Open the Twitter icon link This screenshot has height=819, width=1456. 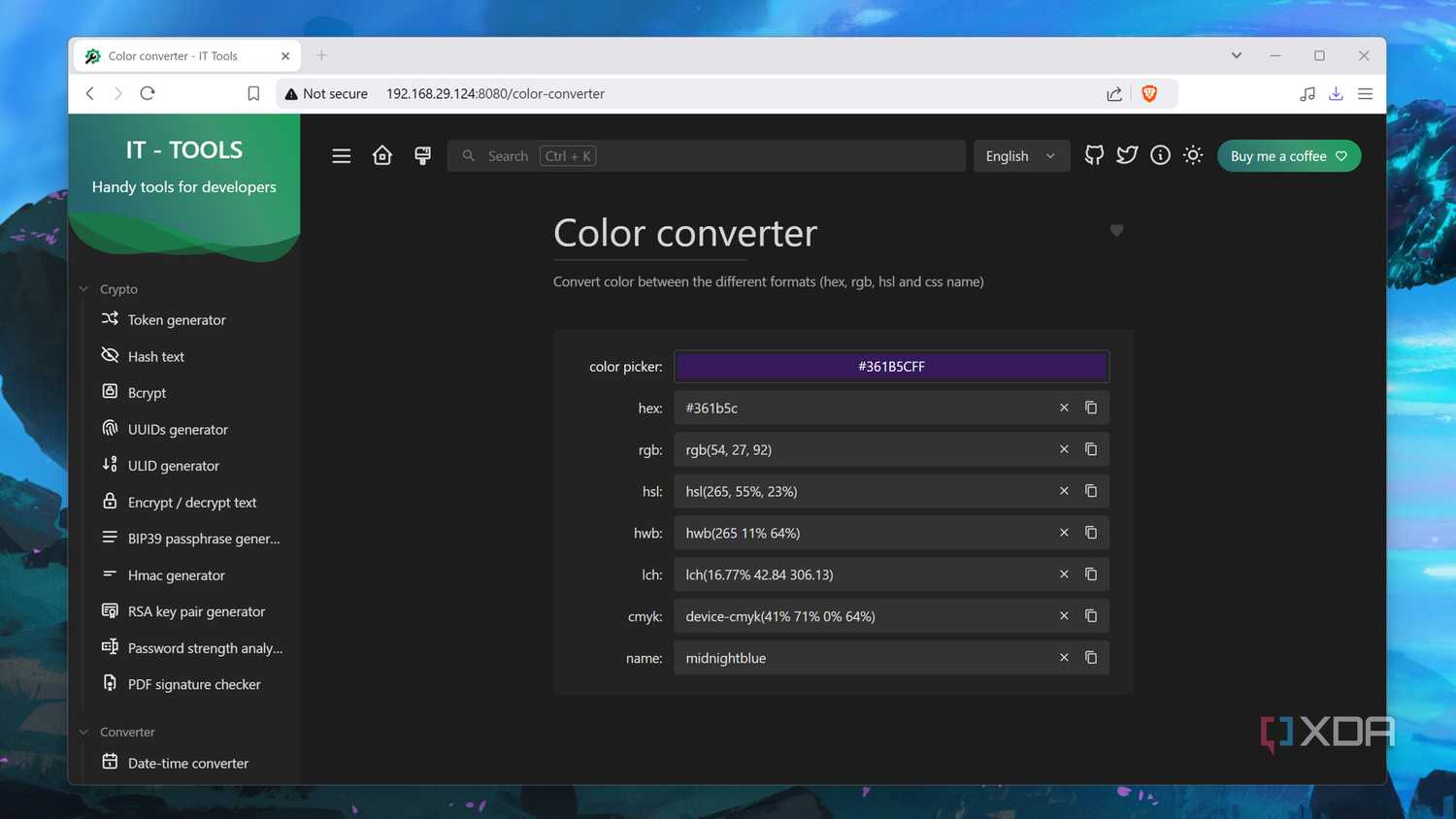click(1127, 155)
